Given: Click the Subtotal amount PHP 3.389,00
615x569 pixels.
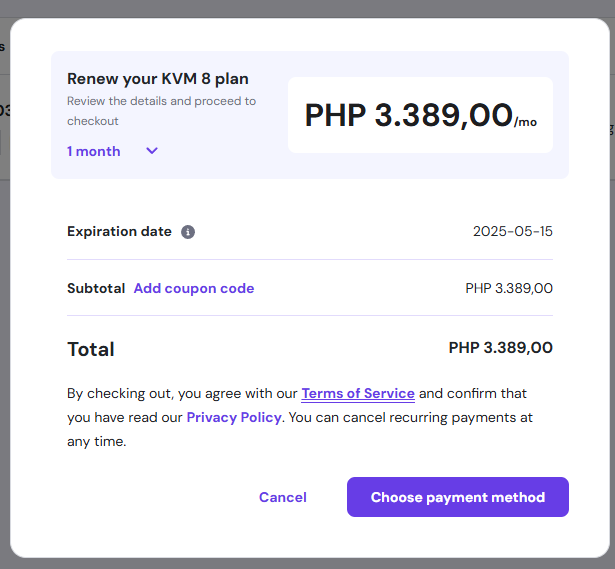Looking at the screenshot, I should point(509,288).
